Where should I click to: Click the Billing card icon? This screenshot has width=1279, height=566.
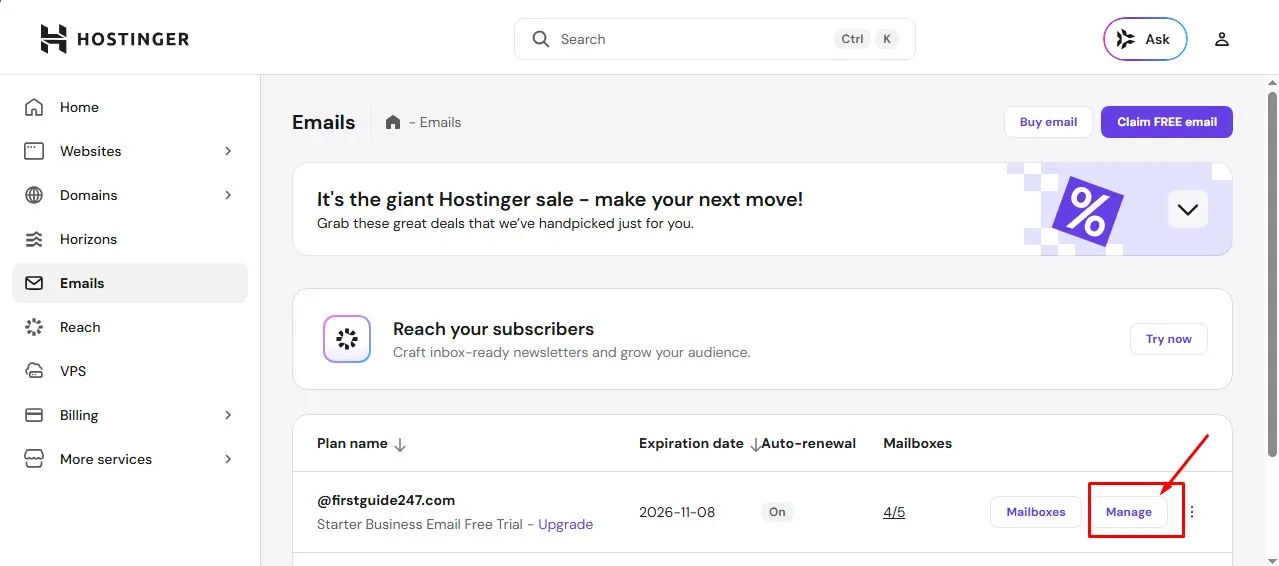[x=34, y=415]
